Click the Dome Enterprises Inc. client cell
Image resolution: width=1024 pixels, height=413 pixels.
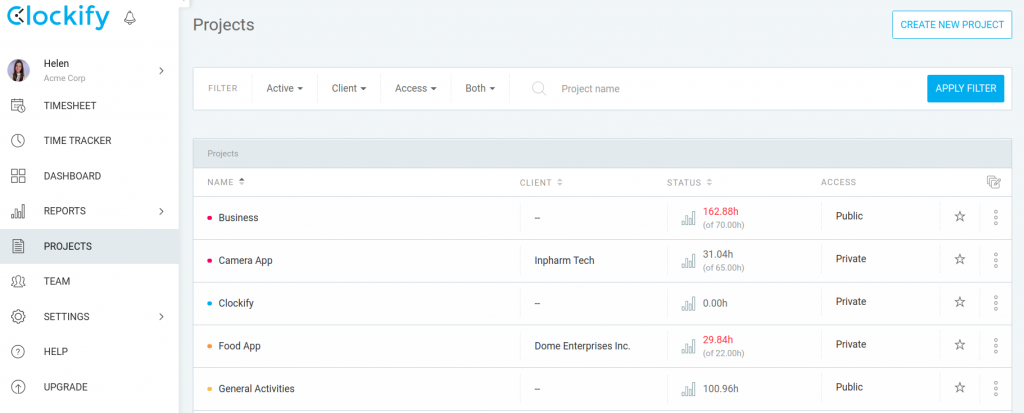tap(583, 346)
